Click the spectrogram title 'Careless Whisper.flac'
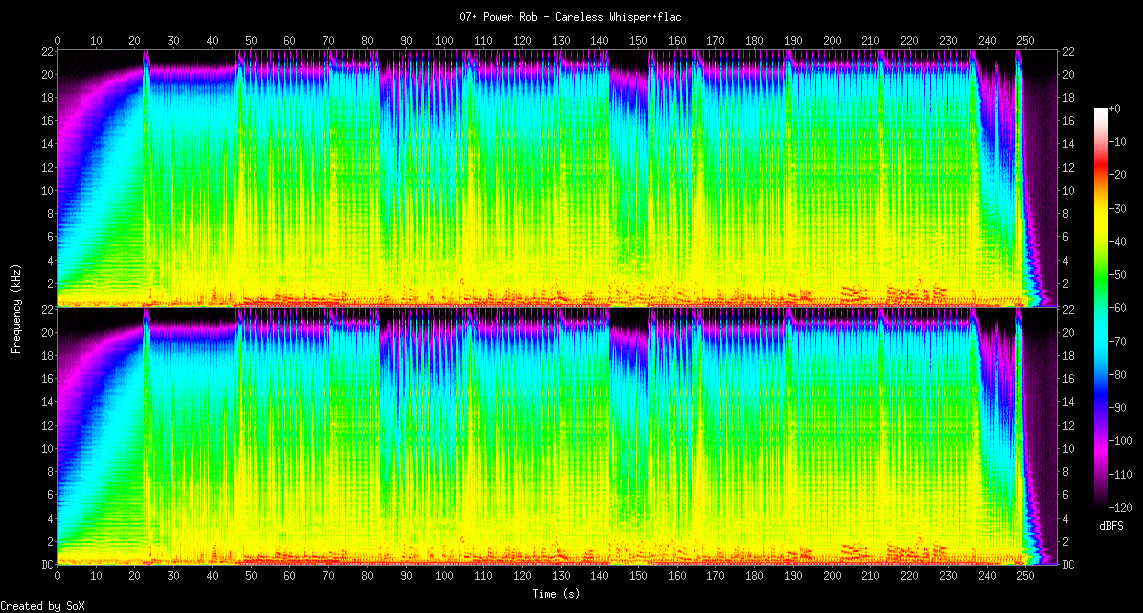Viewport: 1143px width, 613px height. tap(570, 17)
